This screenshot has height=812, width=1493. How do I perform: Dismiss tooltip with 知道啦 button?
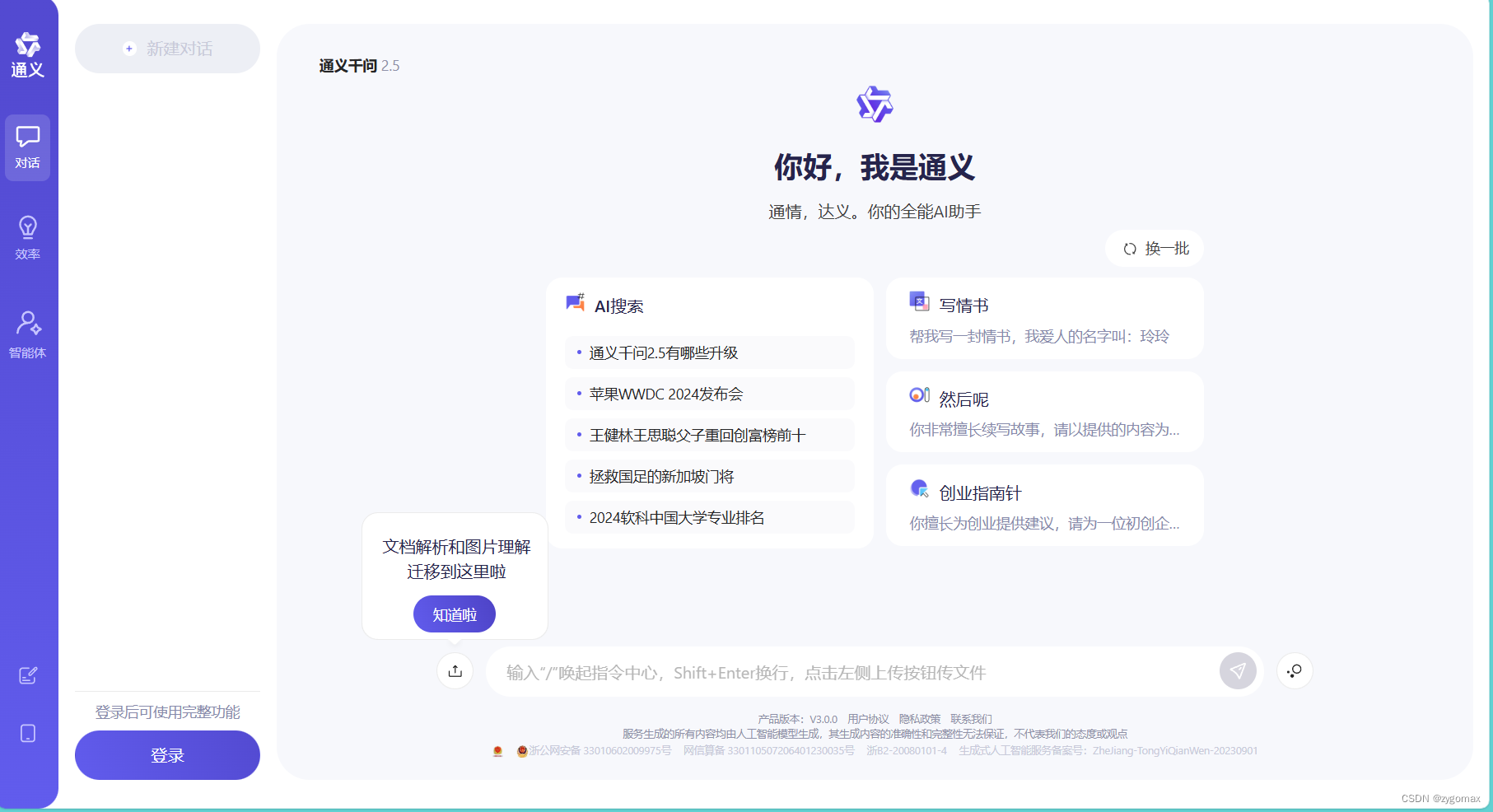[x=455, y=614]
